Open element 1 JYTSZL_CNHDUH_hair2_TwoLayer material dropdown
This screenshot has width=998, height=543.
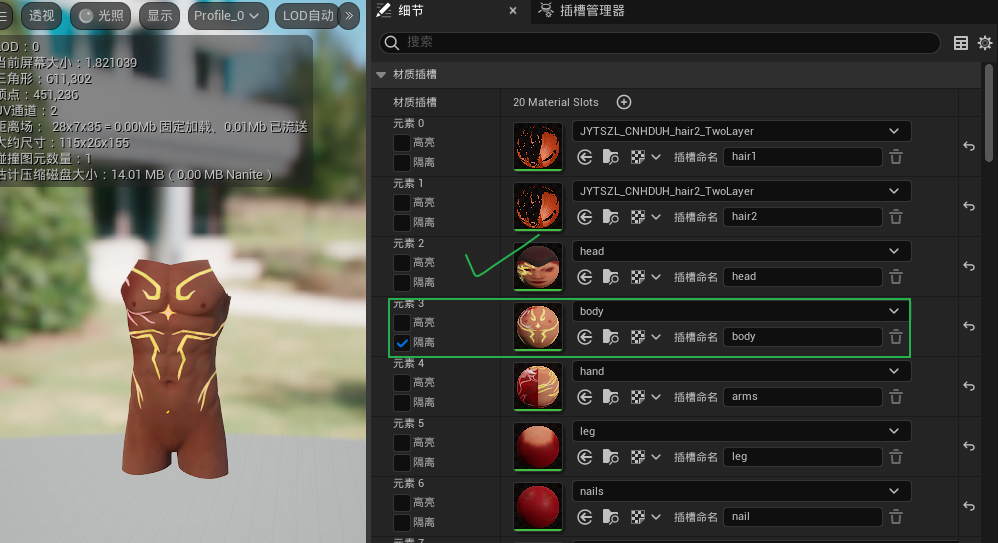741,191
